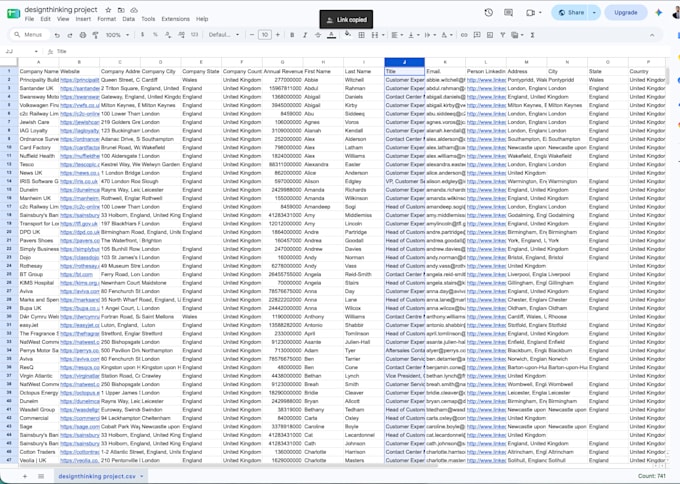Image resolution: width=680 pixels, height=484 pixels.
Task: Open the functions sigma menu
Action: (532, 35)
